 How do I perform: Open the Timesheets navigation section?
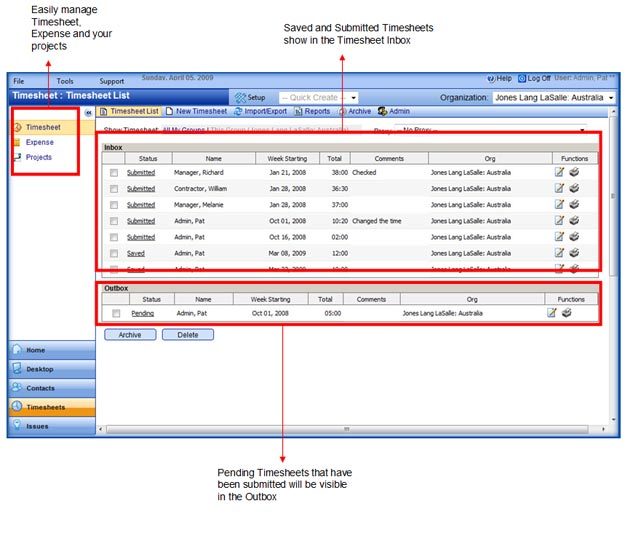[x=52, y=407]
